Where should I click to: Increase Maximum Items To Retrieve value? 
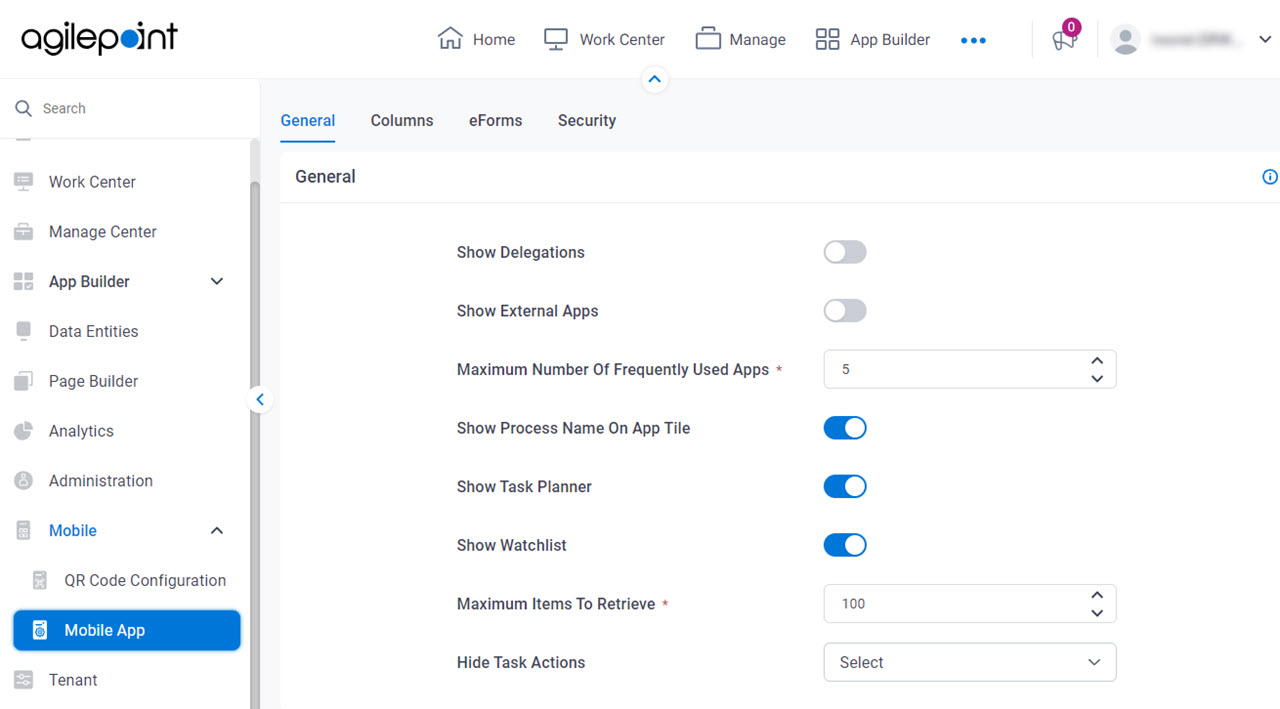(1097, 595)
